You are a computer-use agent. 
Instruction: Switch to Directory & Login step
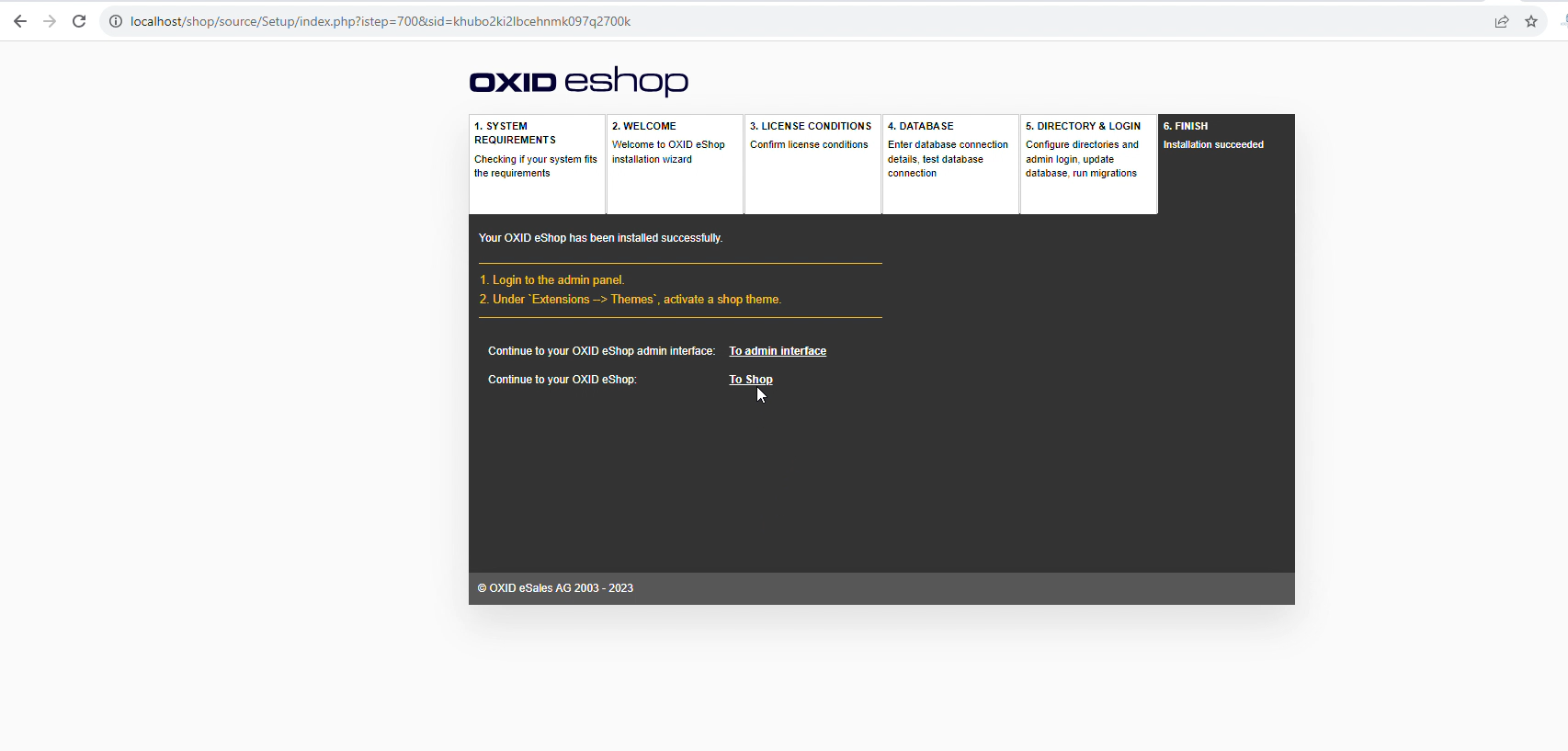pos(1087,149)
